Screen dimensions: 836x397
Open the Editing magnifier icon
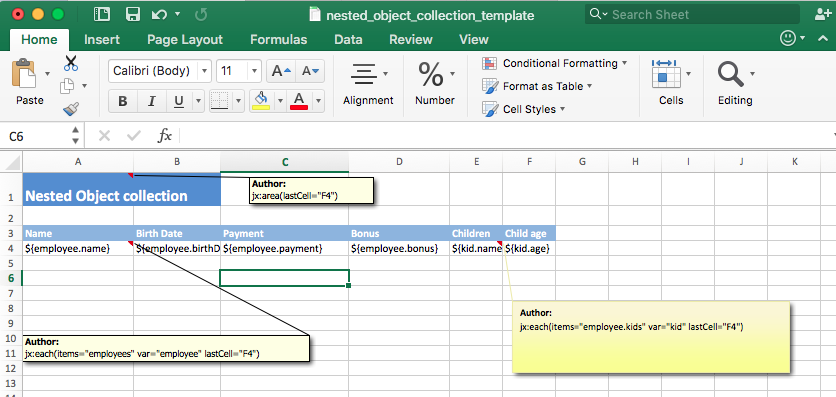coord(730,74)
